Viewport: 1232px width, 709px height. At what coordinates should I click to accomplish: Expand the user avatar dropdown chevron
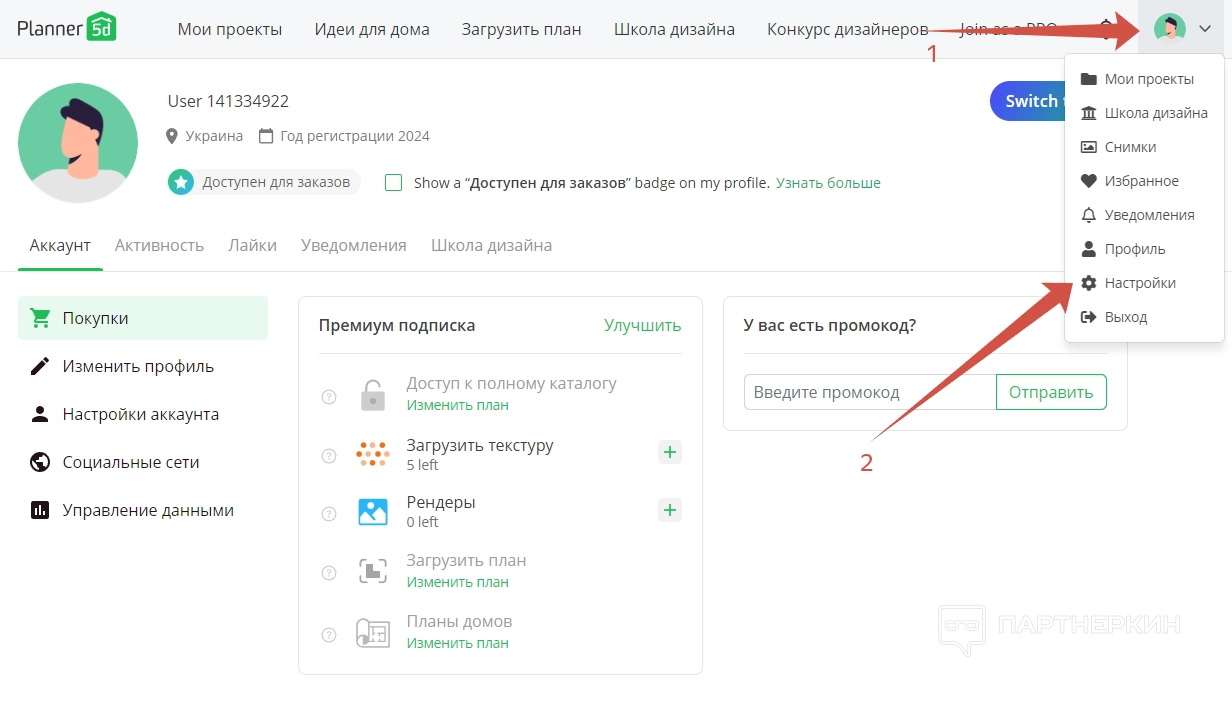coord(1204,29)
